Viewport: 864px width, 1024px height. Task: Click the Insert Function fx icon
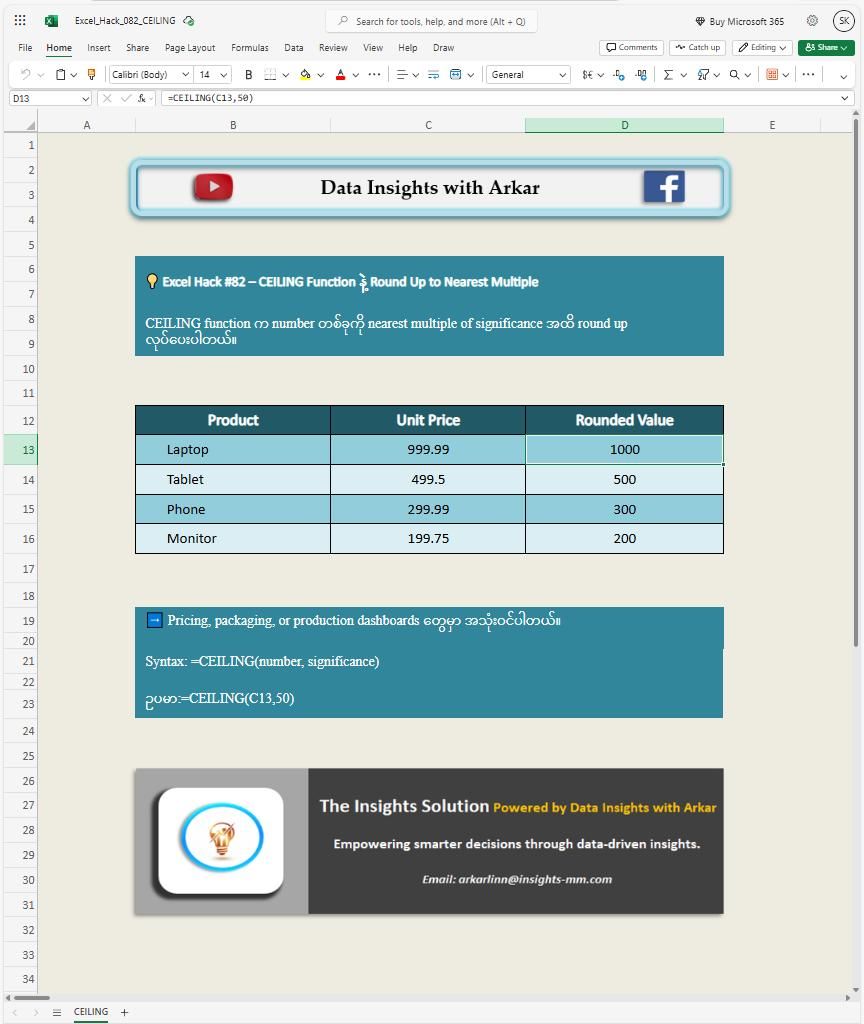(143, 98)
